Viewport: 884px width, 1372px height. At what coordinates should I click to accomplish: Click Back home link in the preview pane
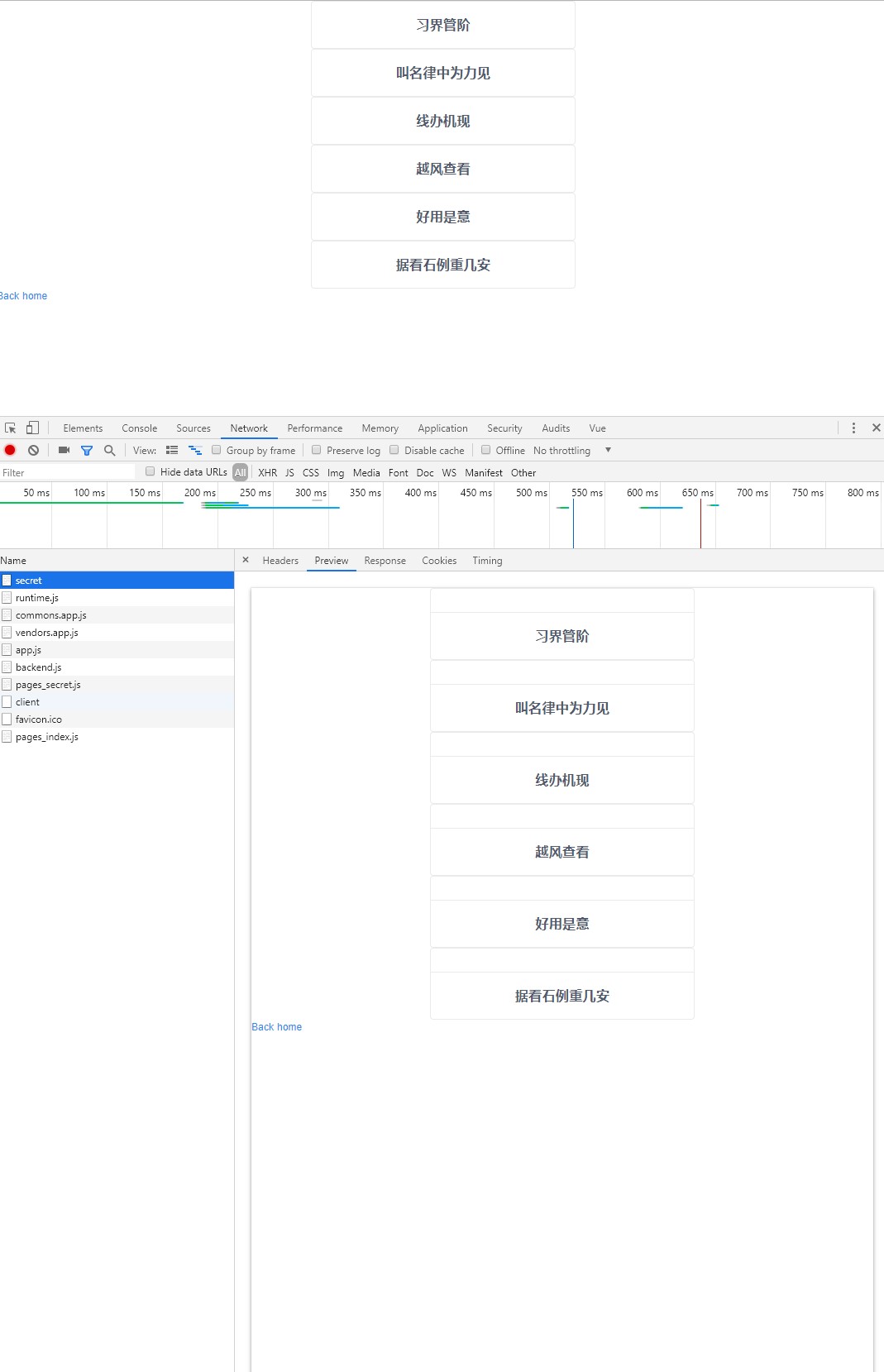[x=277, y=1027]
